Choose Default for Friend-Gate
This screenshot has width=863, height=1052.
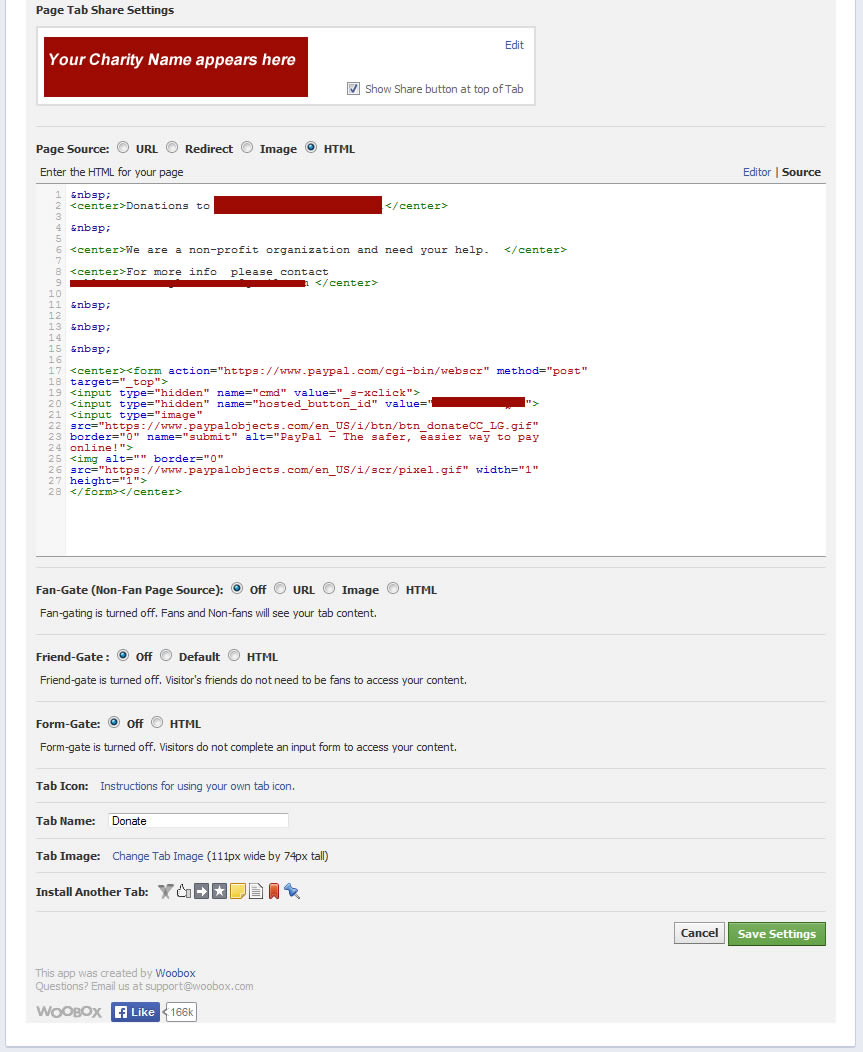(166, 656)
